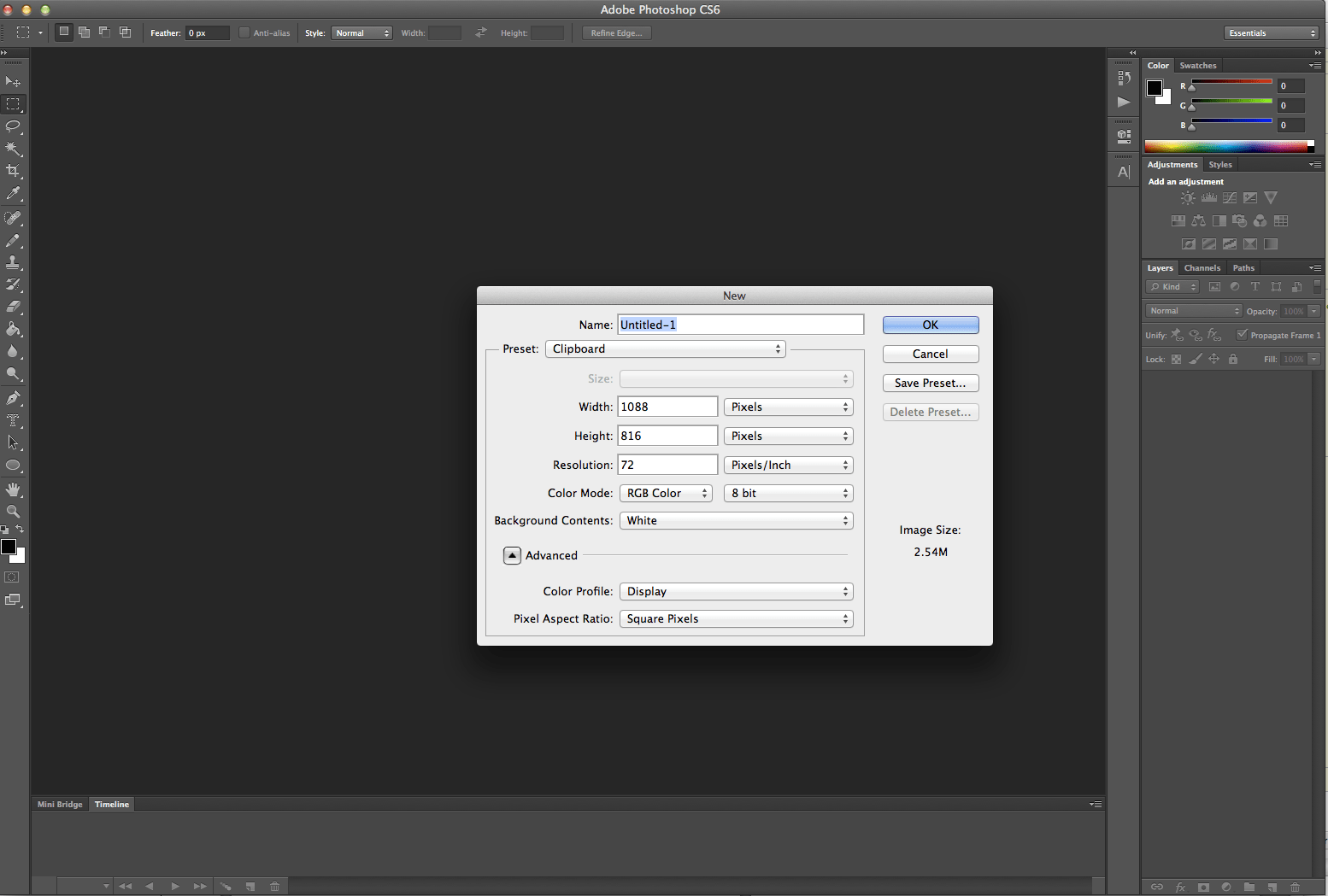Screen dimensions: 1328x896
Task: Open the RGB Color mode dropdown
Action: tap(666, 493)
